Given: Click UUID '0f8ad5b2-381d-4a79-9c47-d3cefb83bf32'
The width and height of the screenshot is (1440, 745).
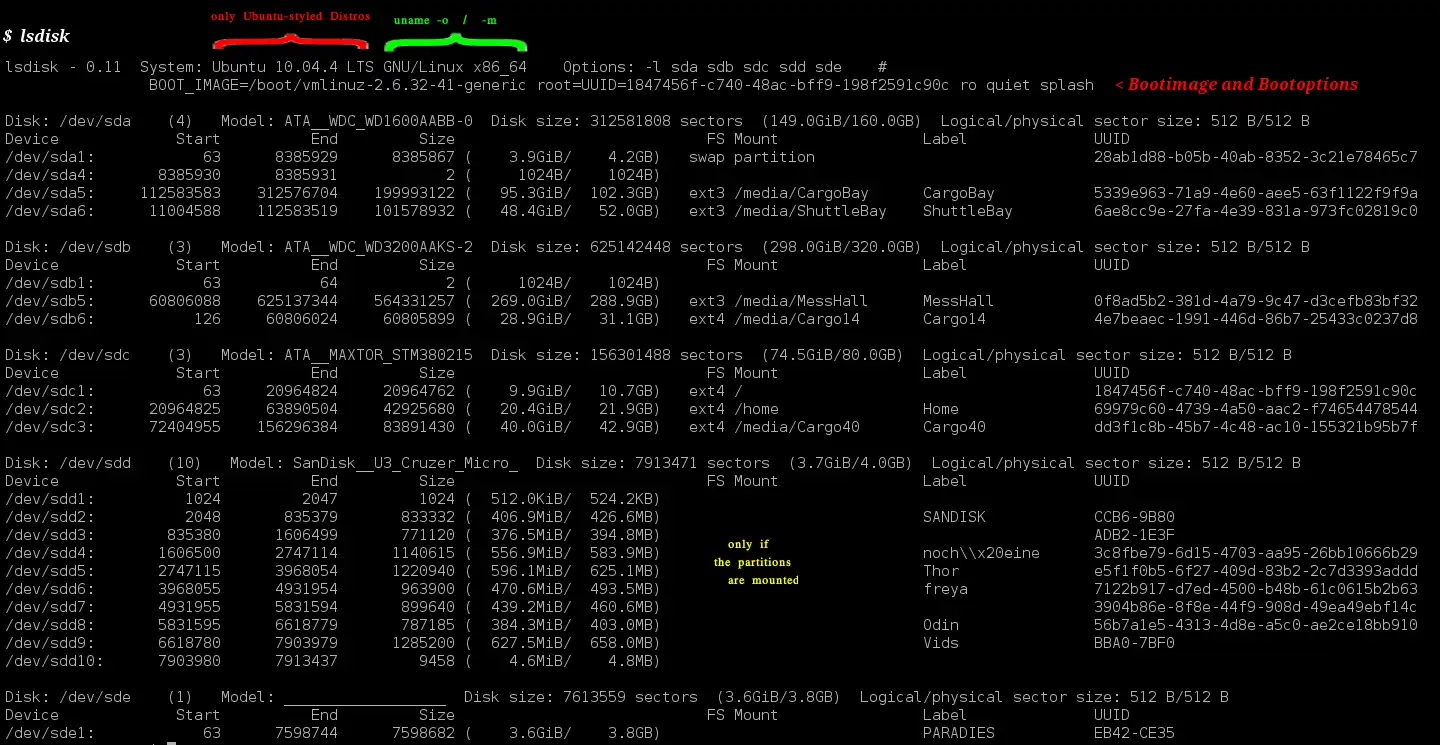Looking at the screenshot, I should click(x=1256, y=301).
